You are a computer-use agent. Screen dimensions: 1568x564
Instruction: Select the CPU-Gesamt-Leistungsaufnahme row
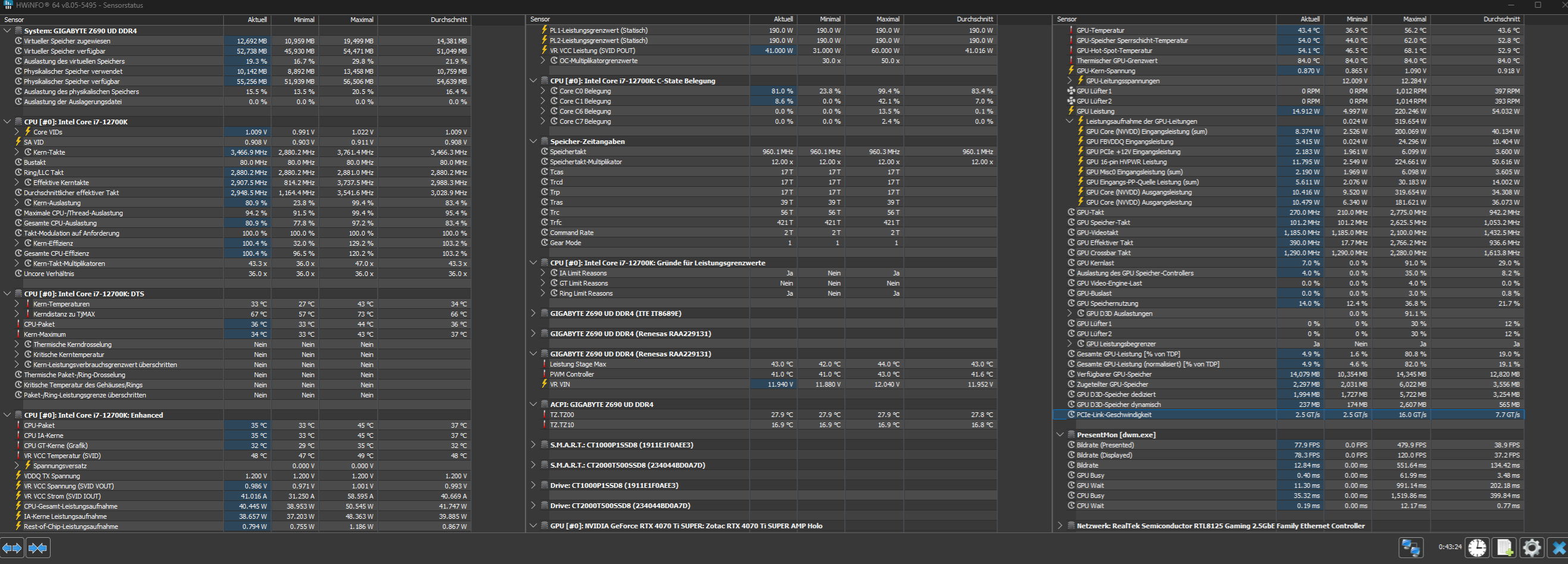click(236, 506)
